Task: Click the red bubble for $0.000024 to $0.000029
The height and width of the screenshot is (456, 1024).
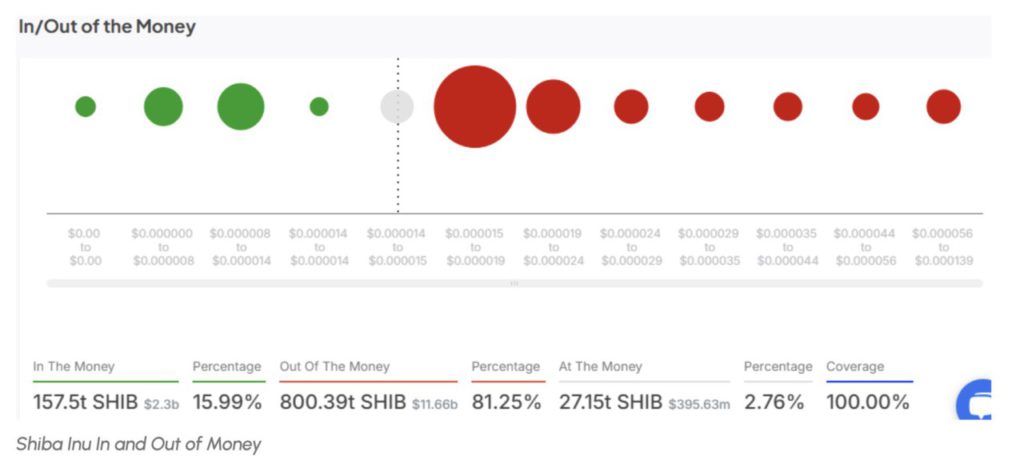Action: tap(631, 107)
